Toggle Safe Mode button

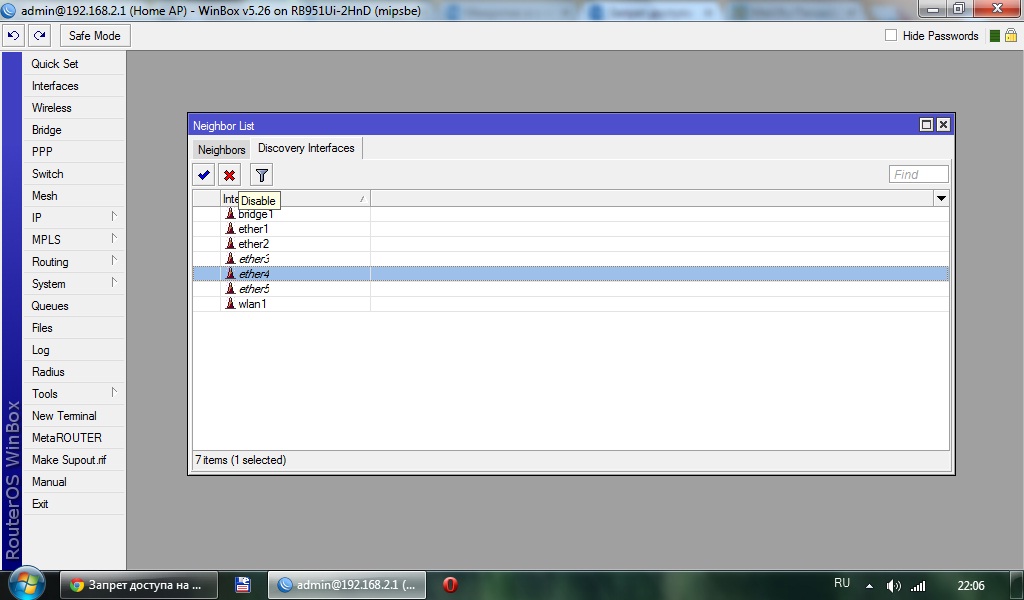point(95,36)
